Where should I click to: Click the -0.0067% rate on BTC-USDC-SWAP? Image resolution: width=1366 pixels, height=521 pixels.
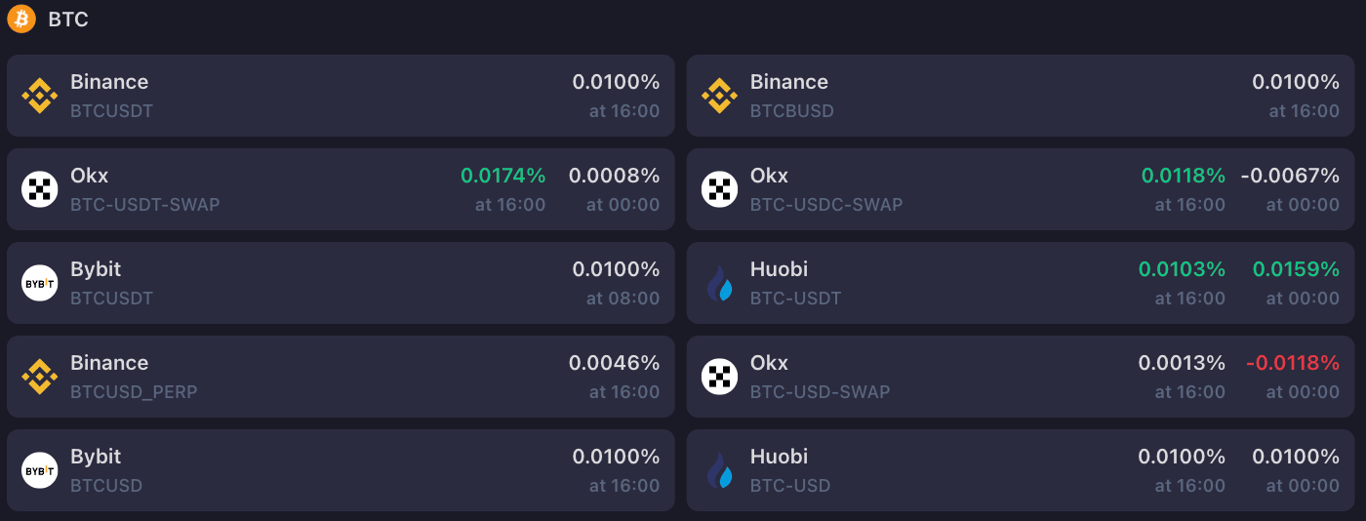(1290, 175)
